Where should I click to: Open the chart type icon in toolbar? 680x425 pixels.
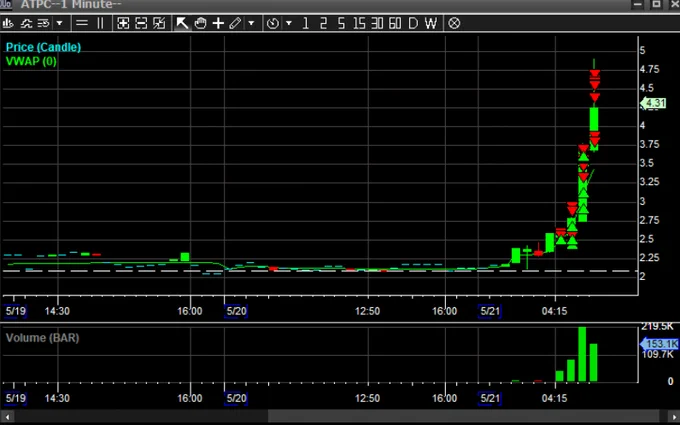point(8,23)
